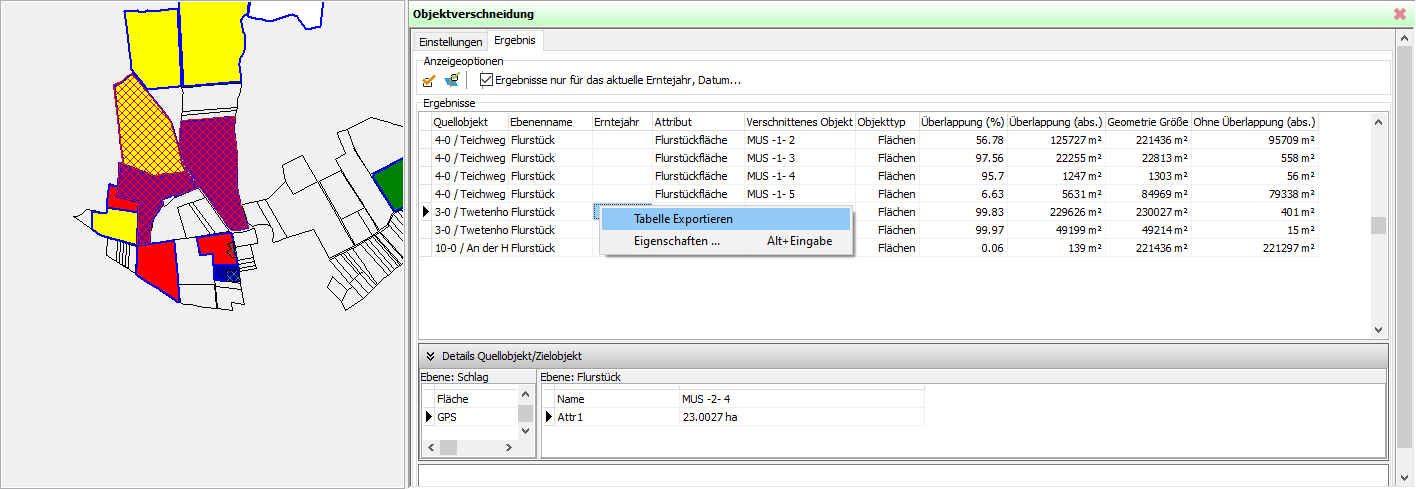The image size is (1416, 489).
Task: Close the Objektverschneidung panel
Action: [x=1399, y=14]
